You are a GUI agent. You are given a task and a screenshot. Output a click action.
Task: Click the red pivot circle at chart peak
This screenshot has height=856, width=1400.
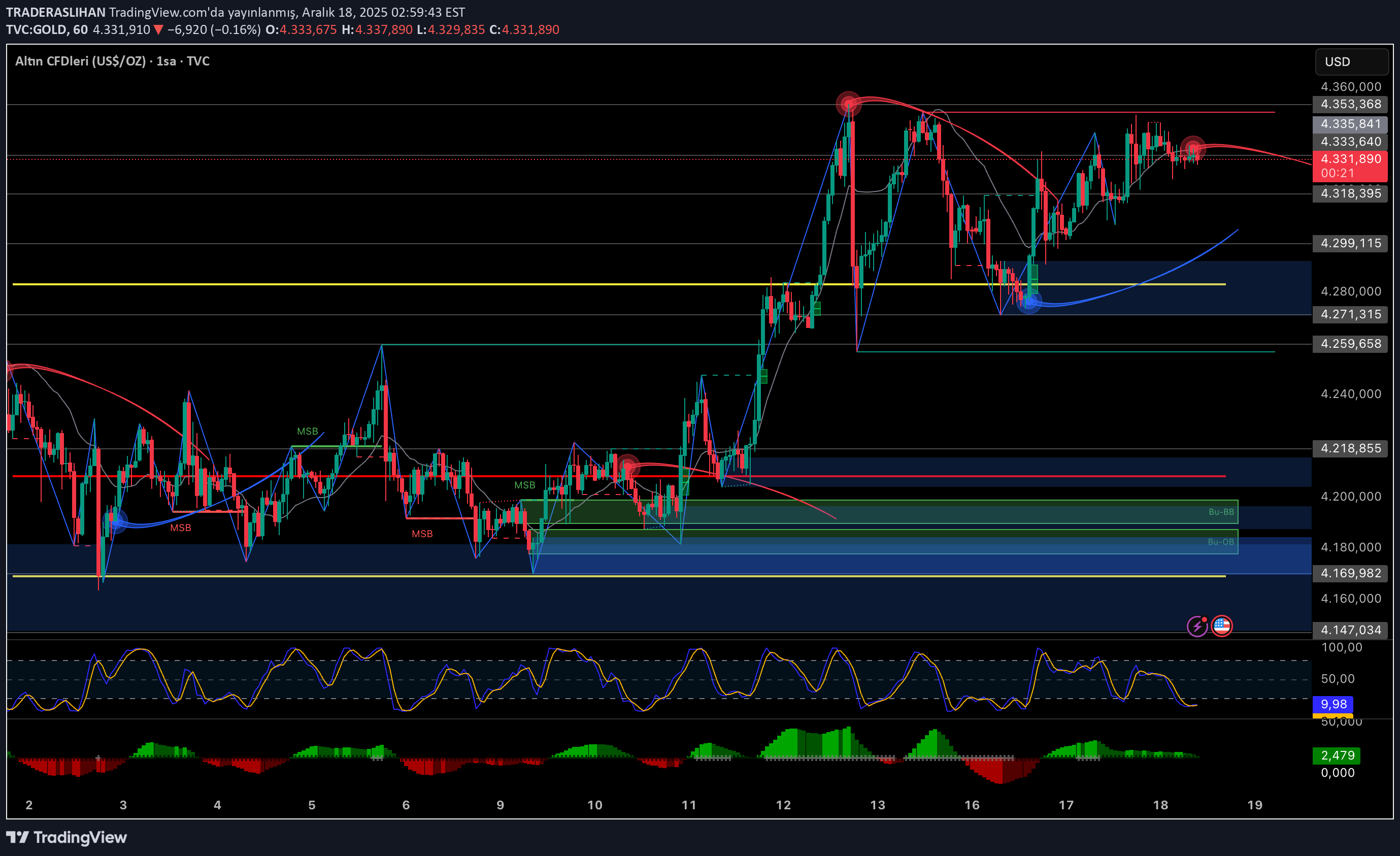pos(848,104)
